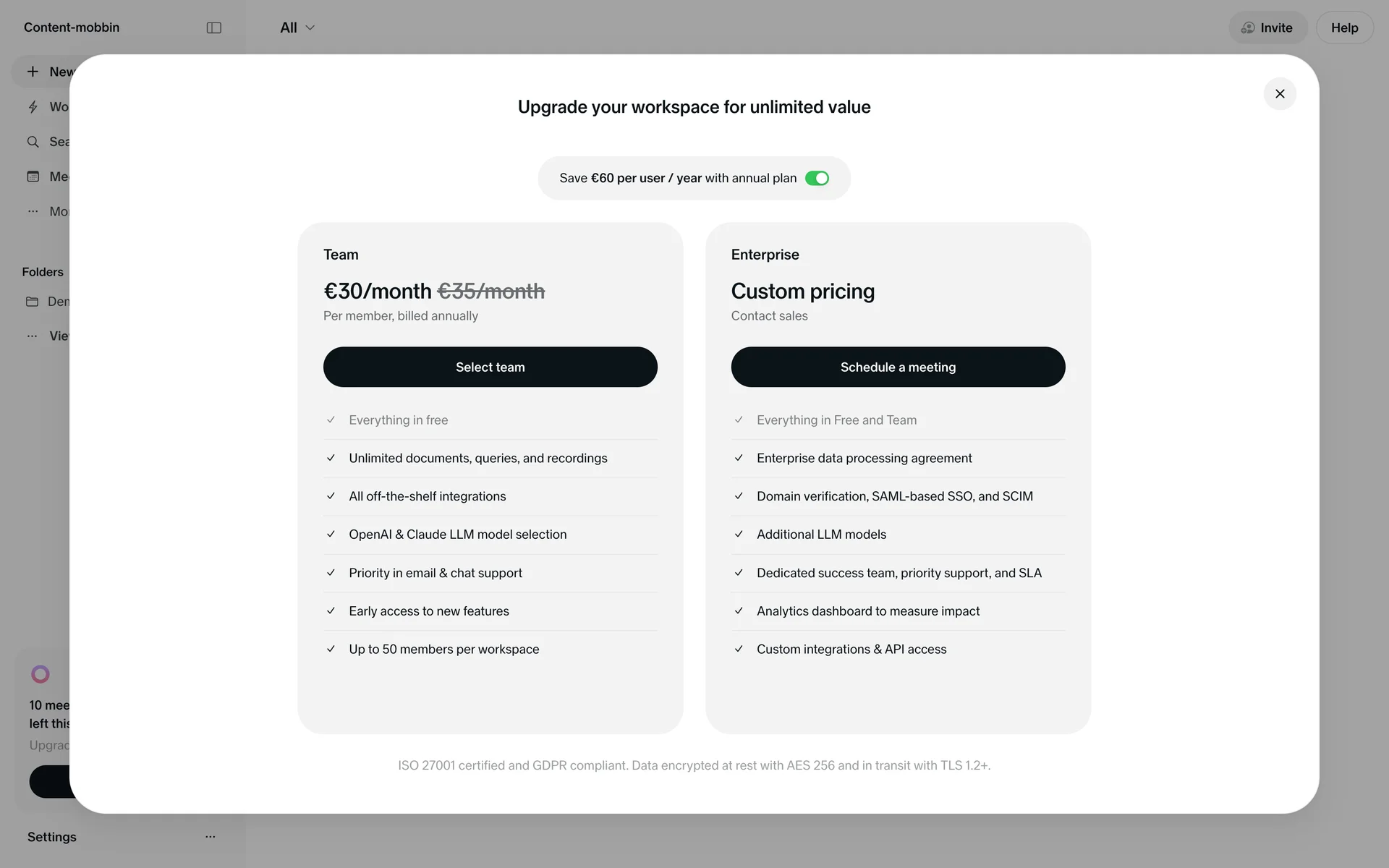The width and height of the screenshot is (1389, 868).
Task: Open the Help button
Action: pyautogui.click(x=1343, y=27)
